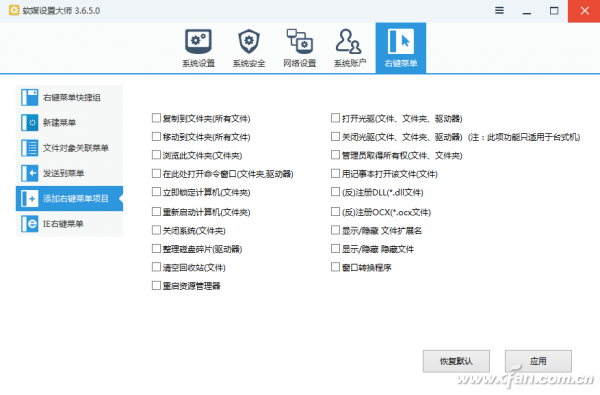Enable 清空回收站(文件) checkbox

point(156,267)
